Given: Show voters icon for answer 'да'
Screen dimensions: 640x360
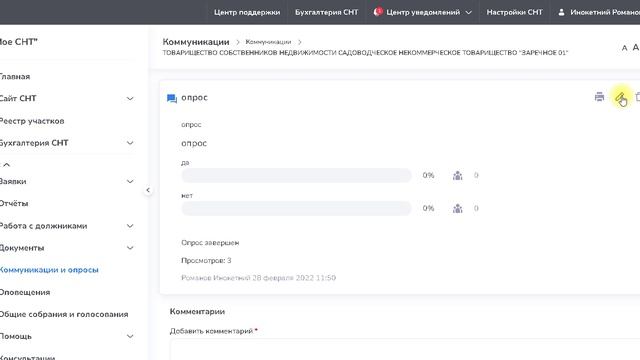Looking at the screenshot, I should pyautogui.click(x=458, y=176).
